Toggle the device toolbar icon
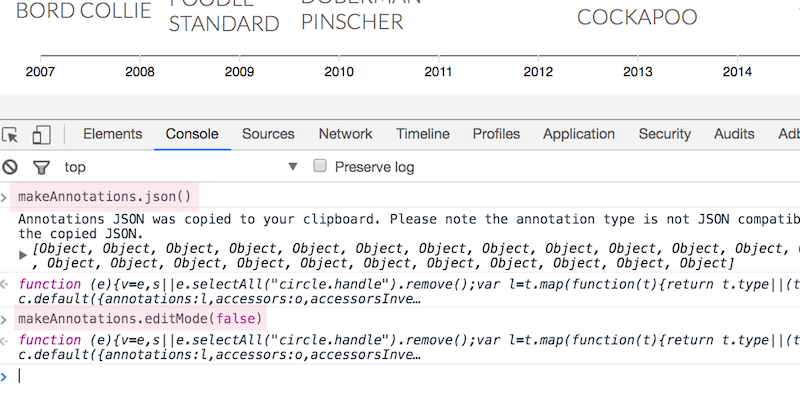Image resolution: width=800 pixels, height=407 pixels. (41, 135)
